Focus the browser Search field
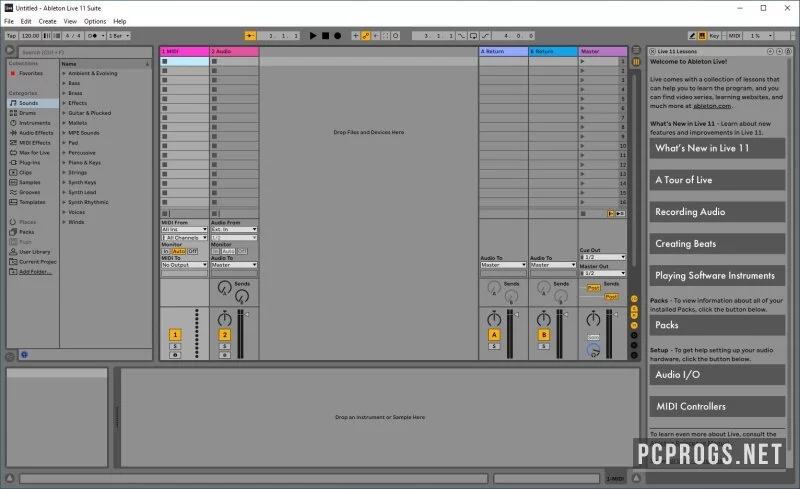 (85, 52)
